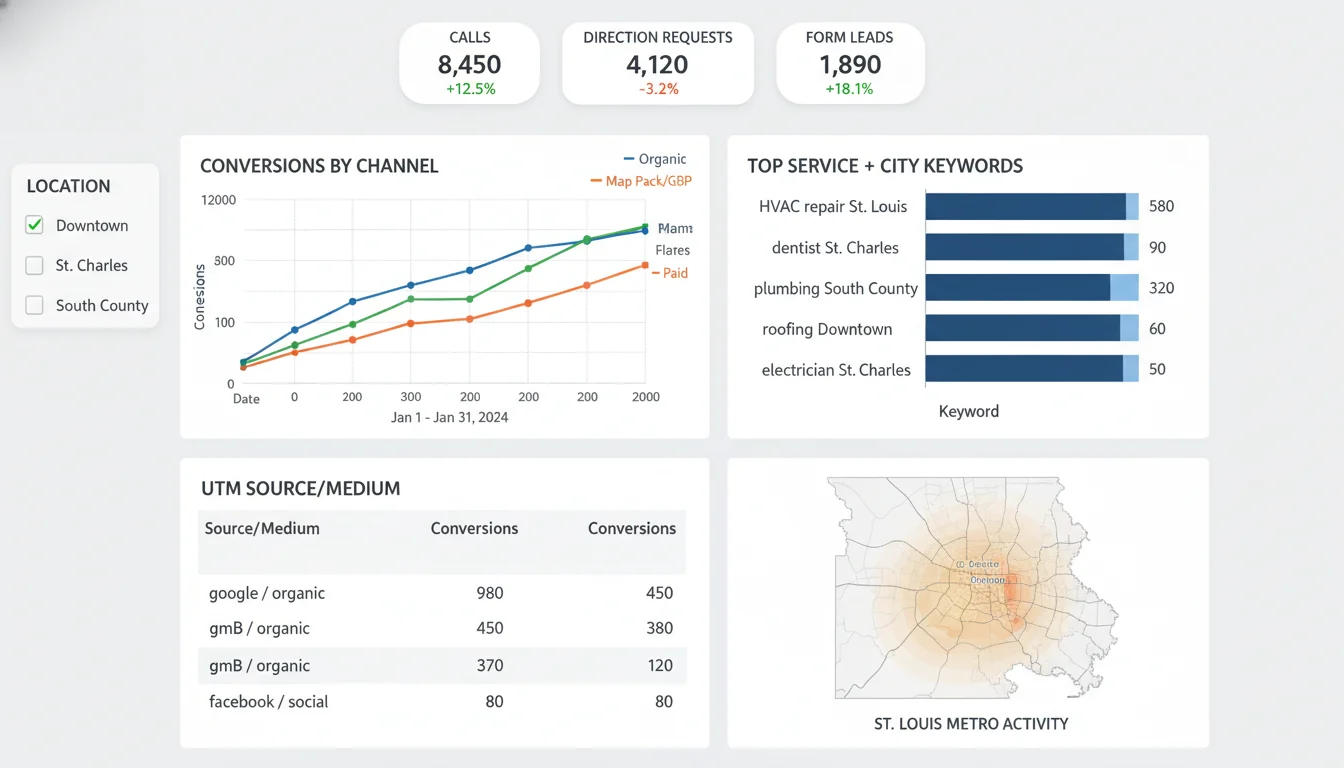Click the Paid line label
The image size is (1344, 768).
670,273
